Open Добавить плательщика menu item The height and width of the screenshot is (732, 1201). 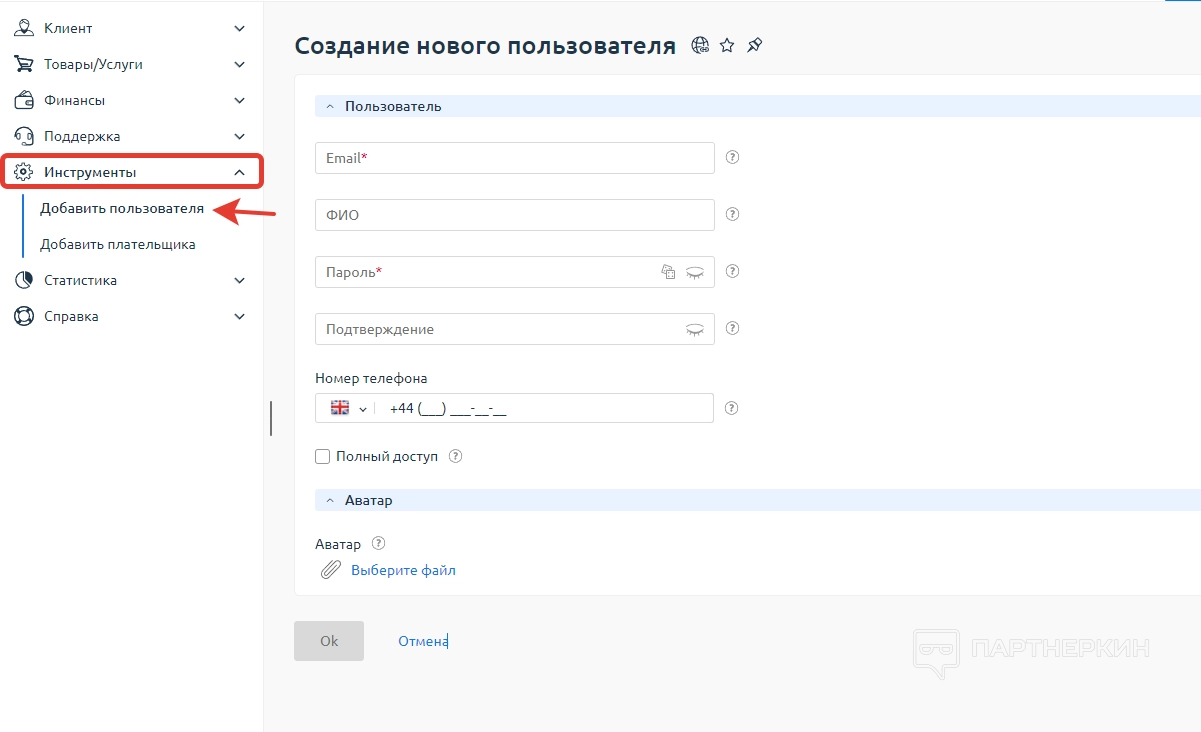pos(117,244)
